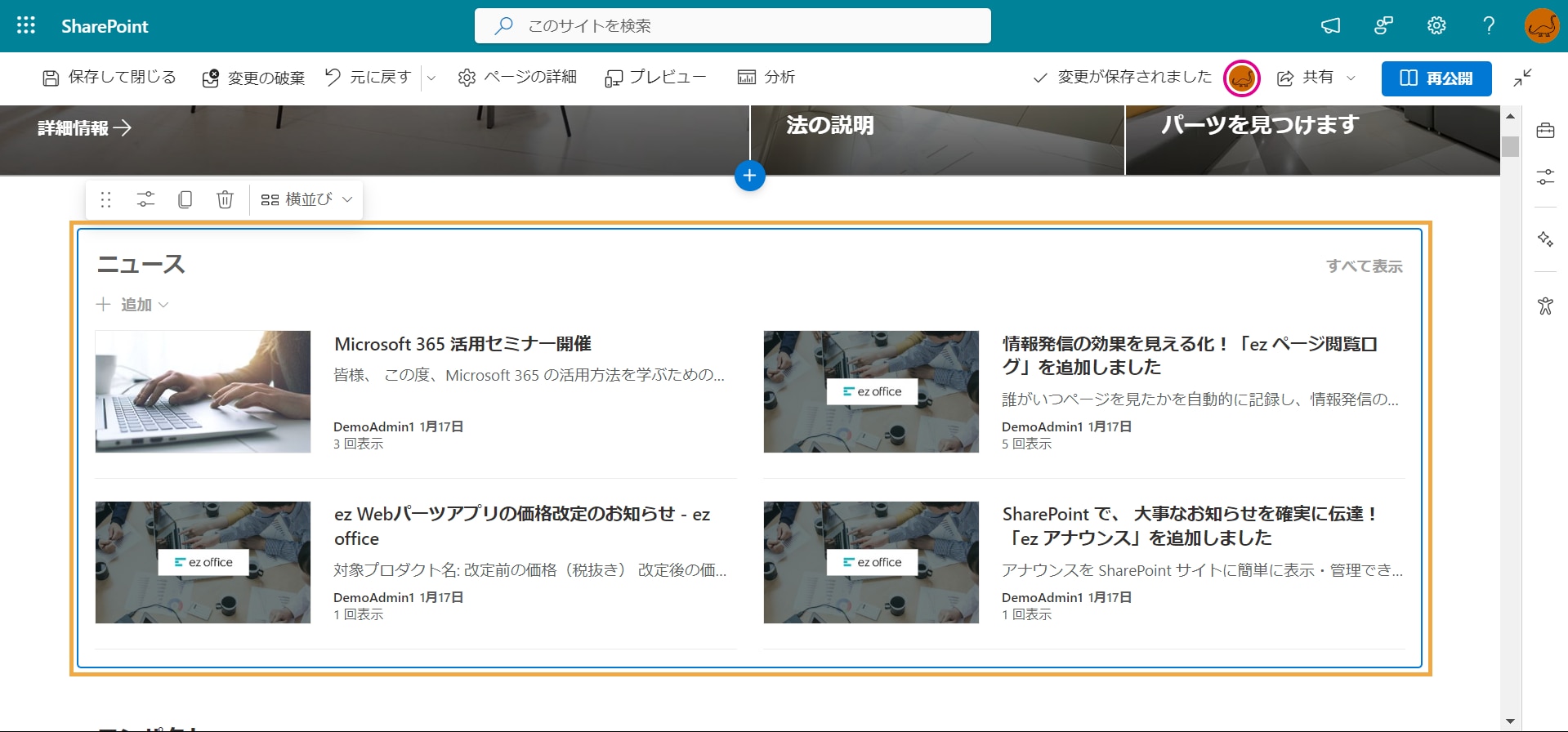Click the page scrollbar up arrow
1568x732 pixels.
1510,116
